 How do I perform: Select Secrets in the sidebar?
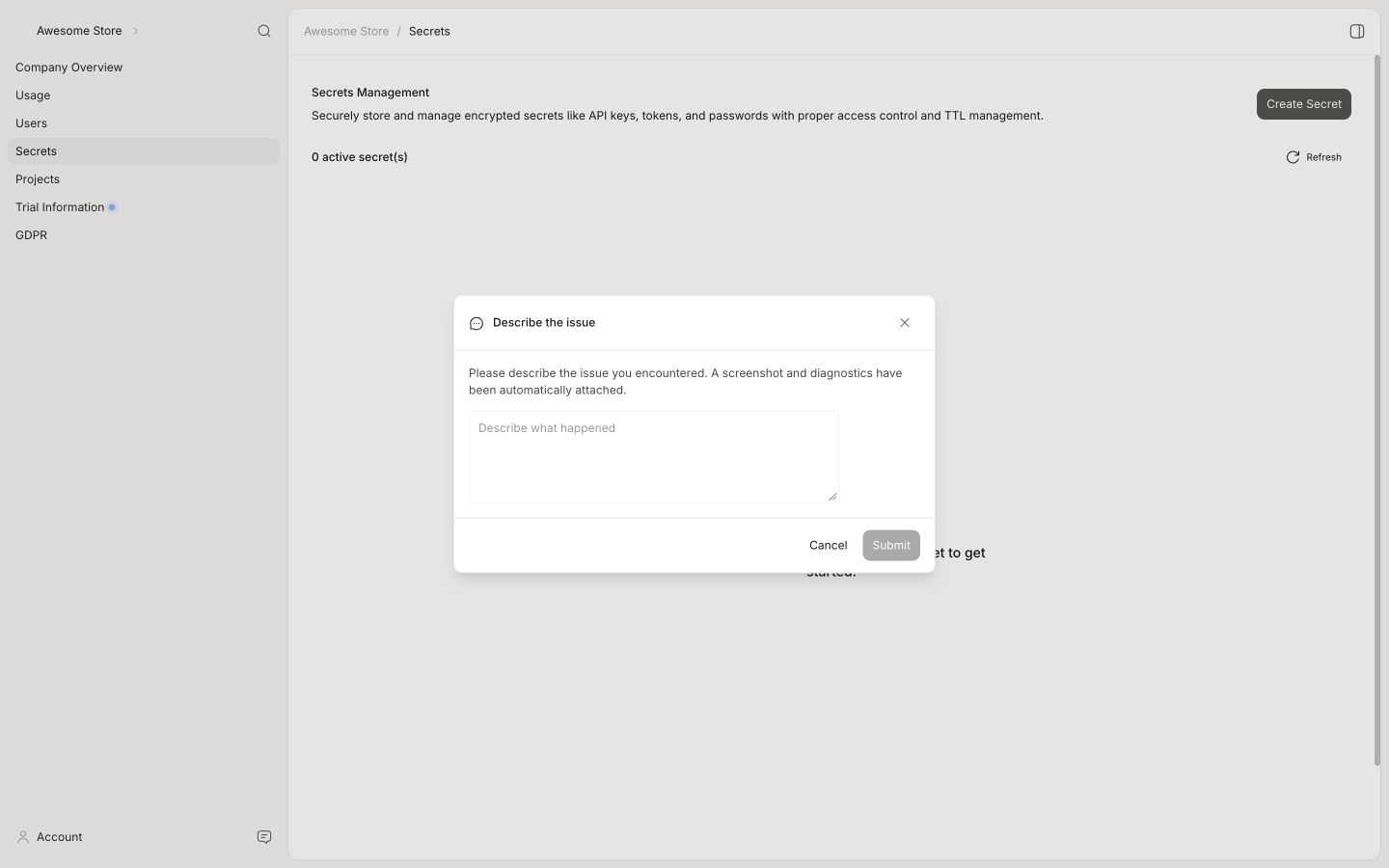(x=144, y=151)
